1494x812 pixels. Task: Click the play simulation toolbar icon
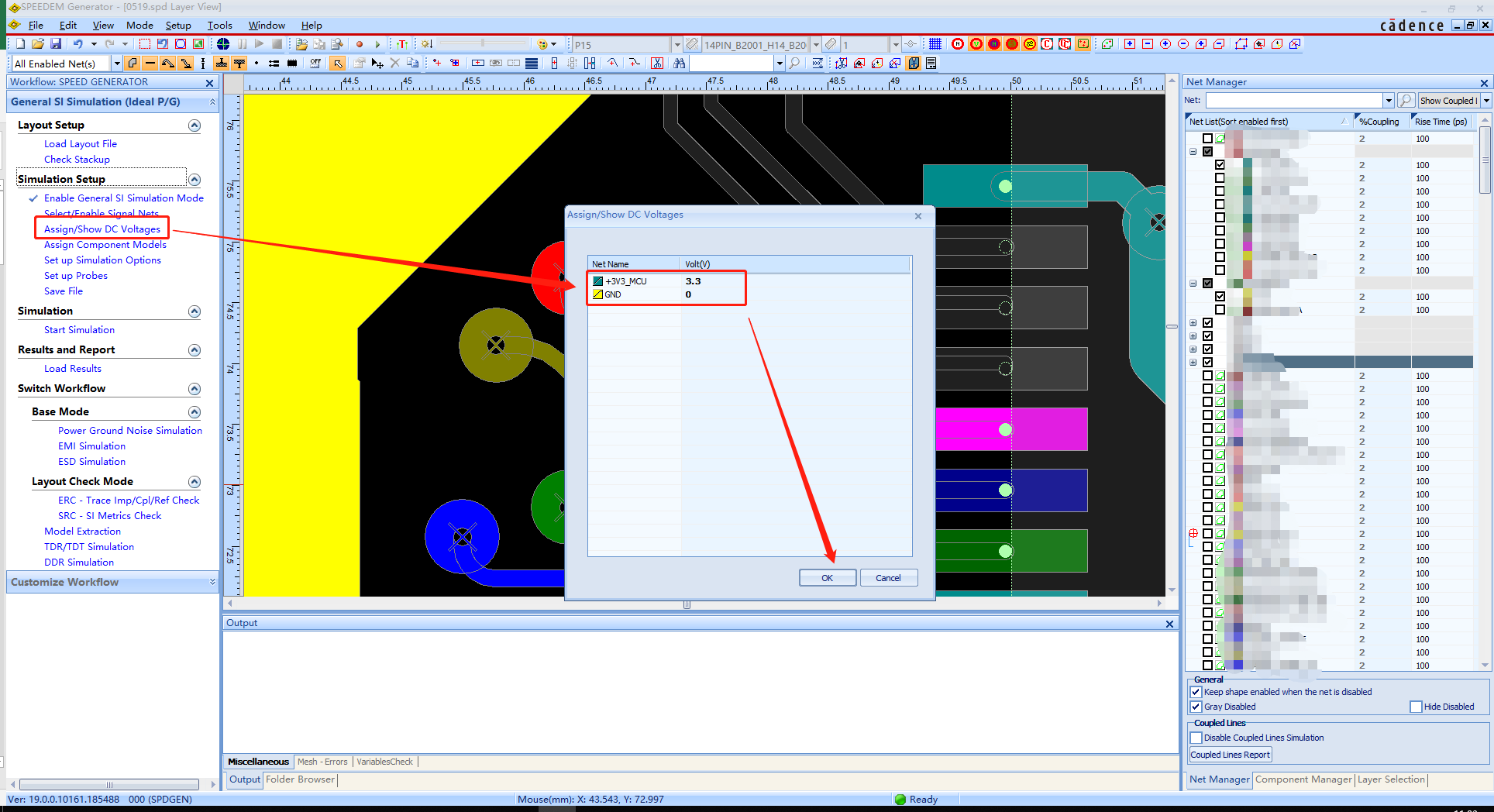(x=260, y=44)
